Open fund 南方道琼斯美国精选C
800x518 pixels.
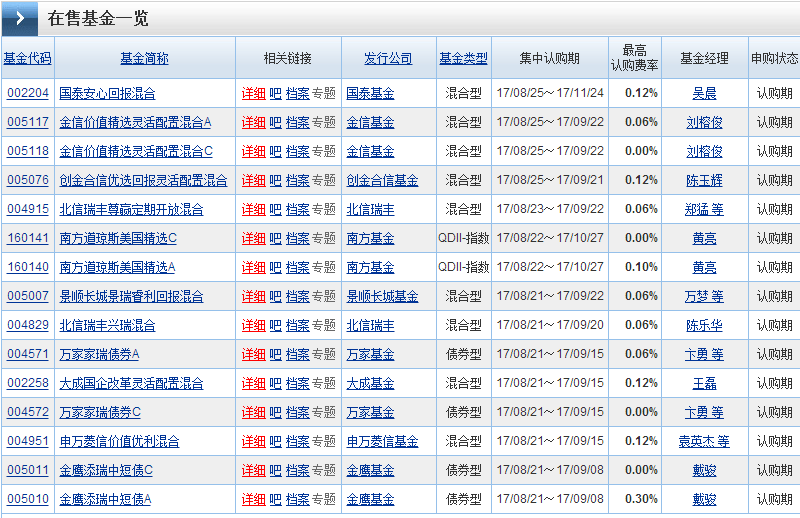118,238
